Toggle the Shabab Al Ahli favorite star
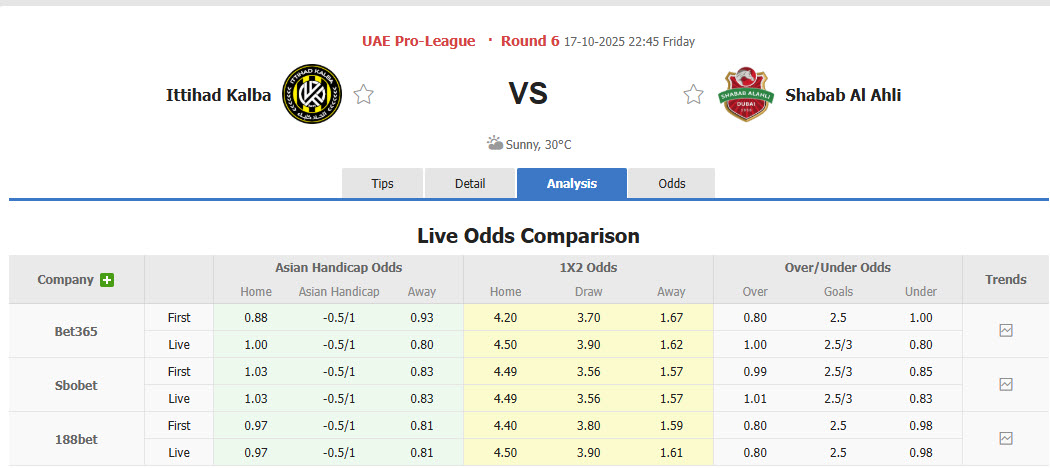The height and width of the screenshot is (468, 1050). tap(693, 95)
